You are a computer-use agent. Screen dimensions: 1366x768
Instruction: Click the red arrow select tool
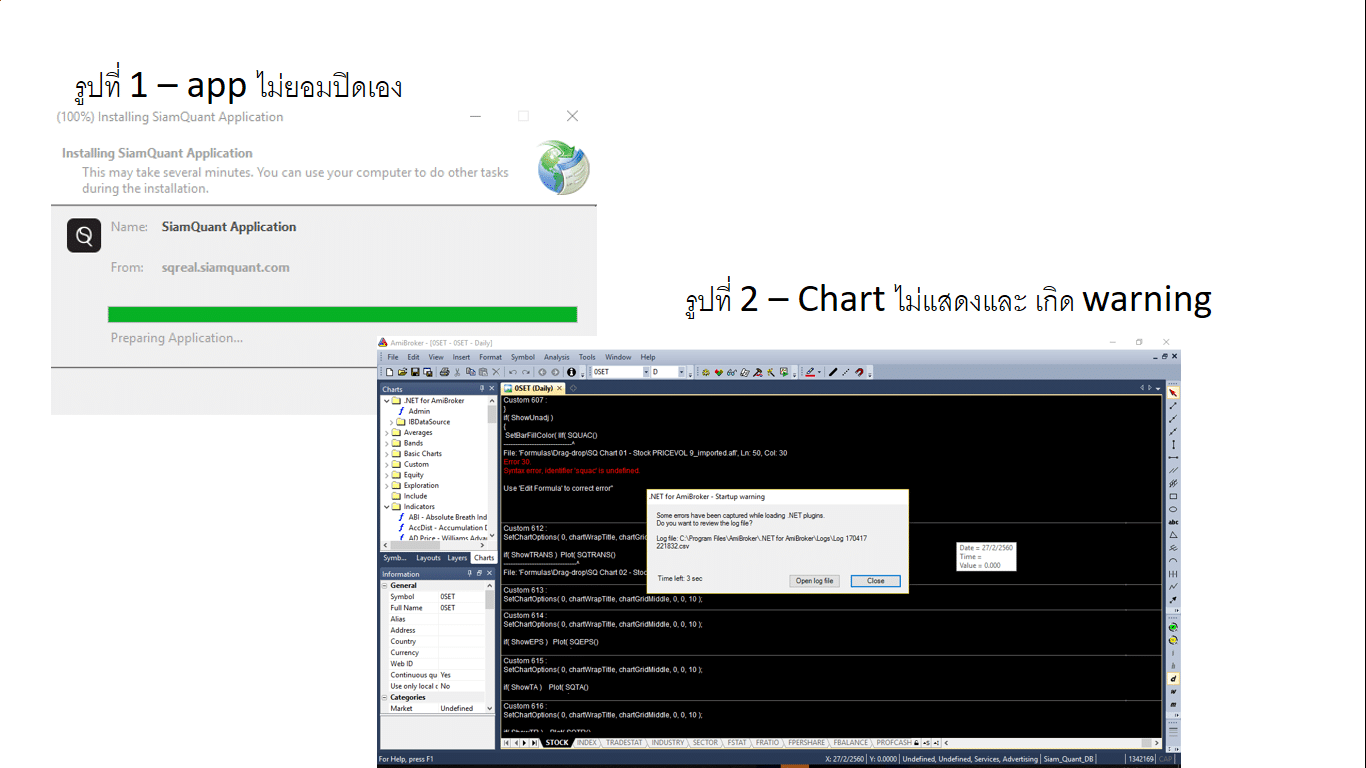pyautogui.click(x=1173, y=392)
